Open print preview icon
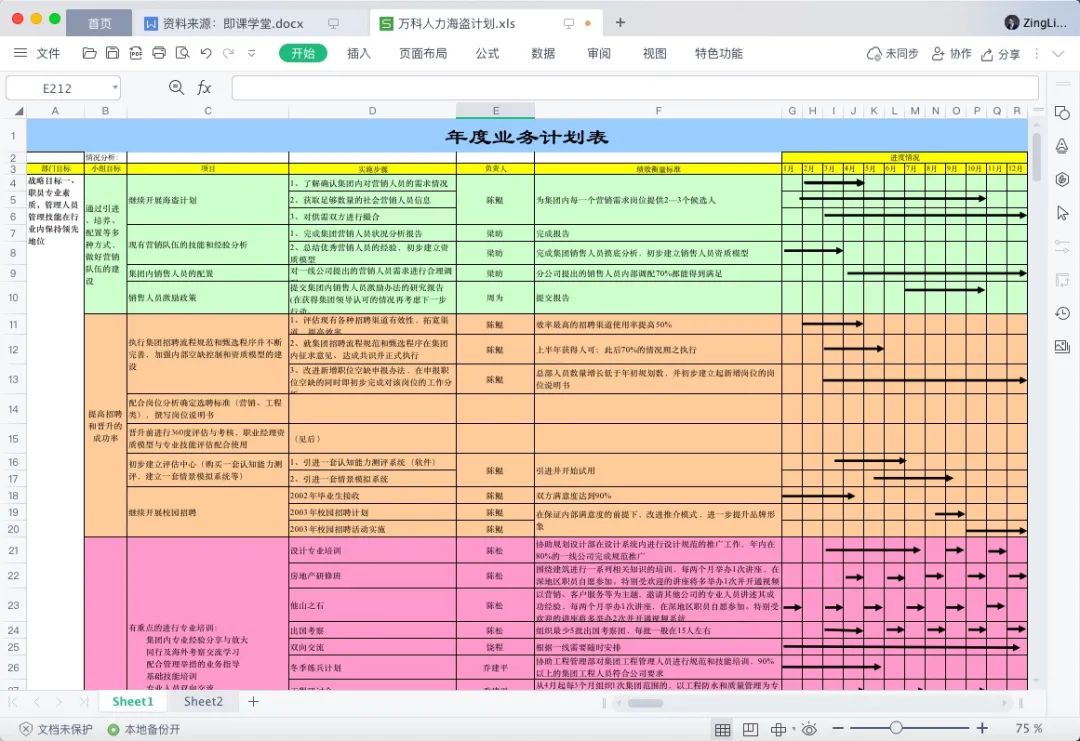The width and height of the screenshot is (1080, 741). 183,53
